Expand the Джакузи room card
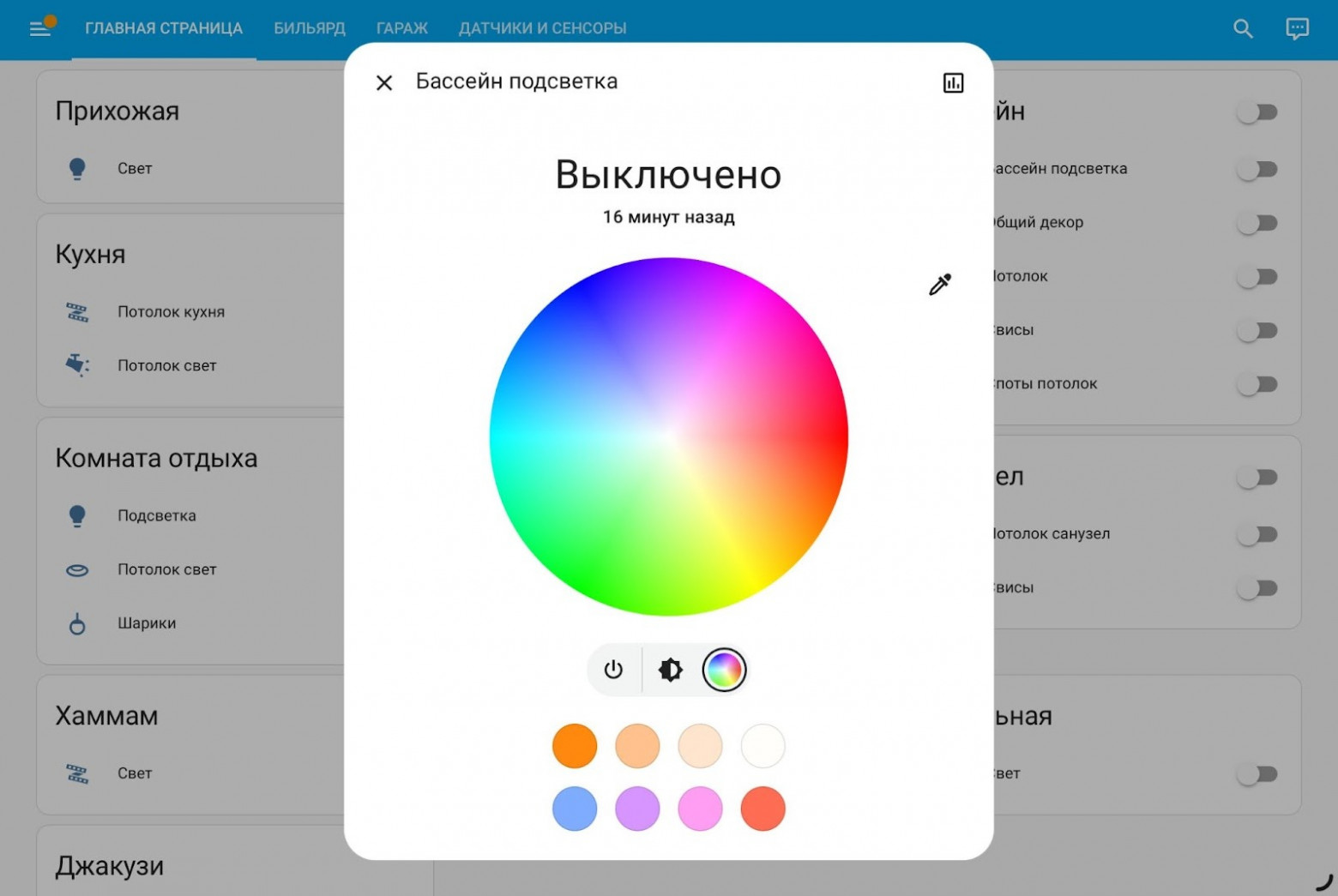 [x=109, y=865]
